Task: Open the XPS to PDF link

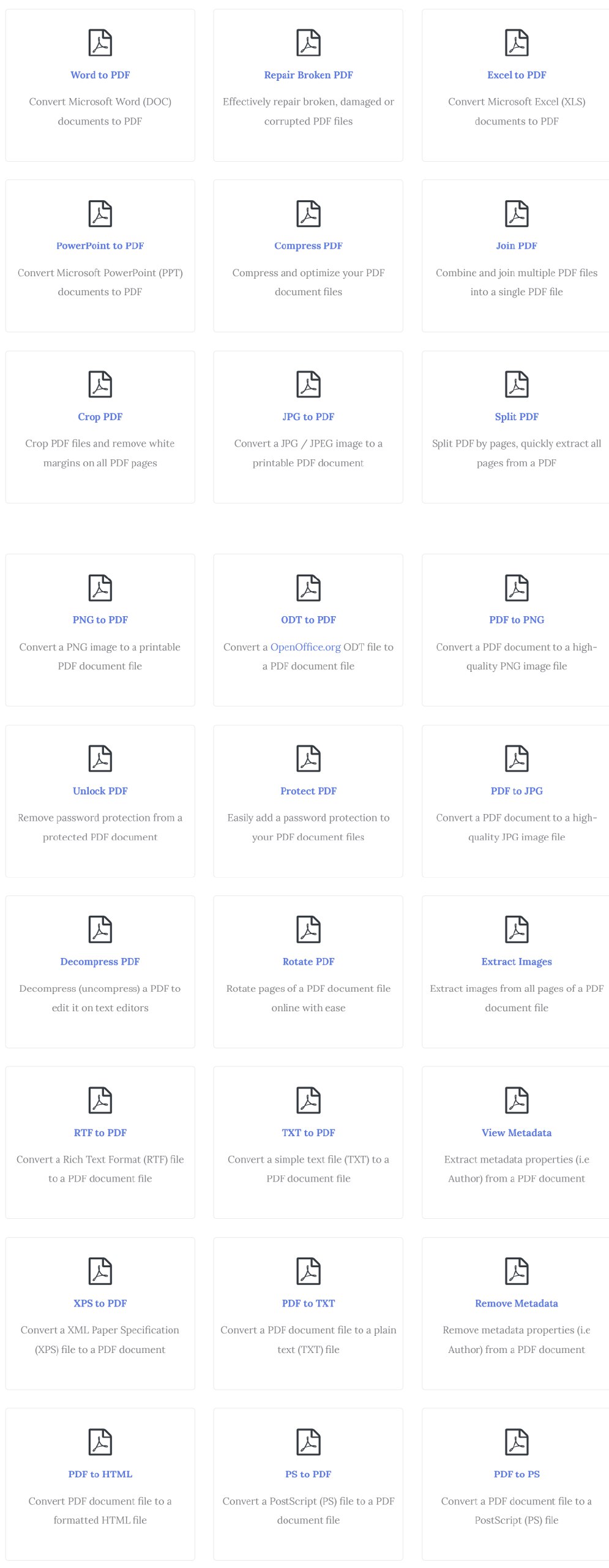Action: [100, 1303]
